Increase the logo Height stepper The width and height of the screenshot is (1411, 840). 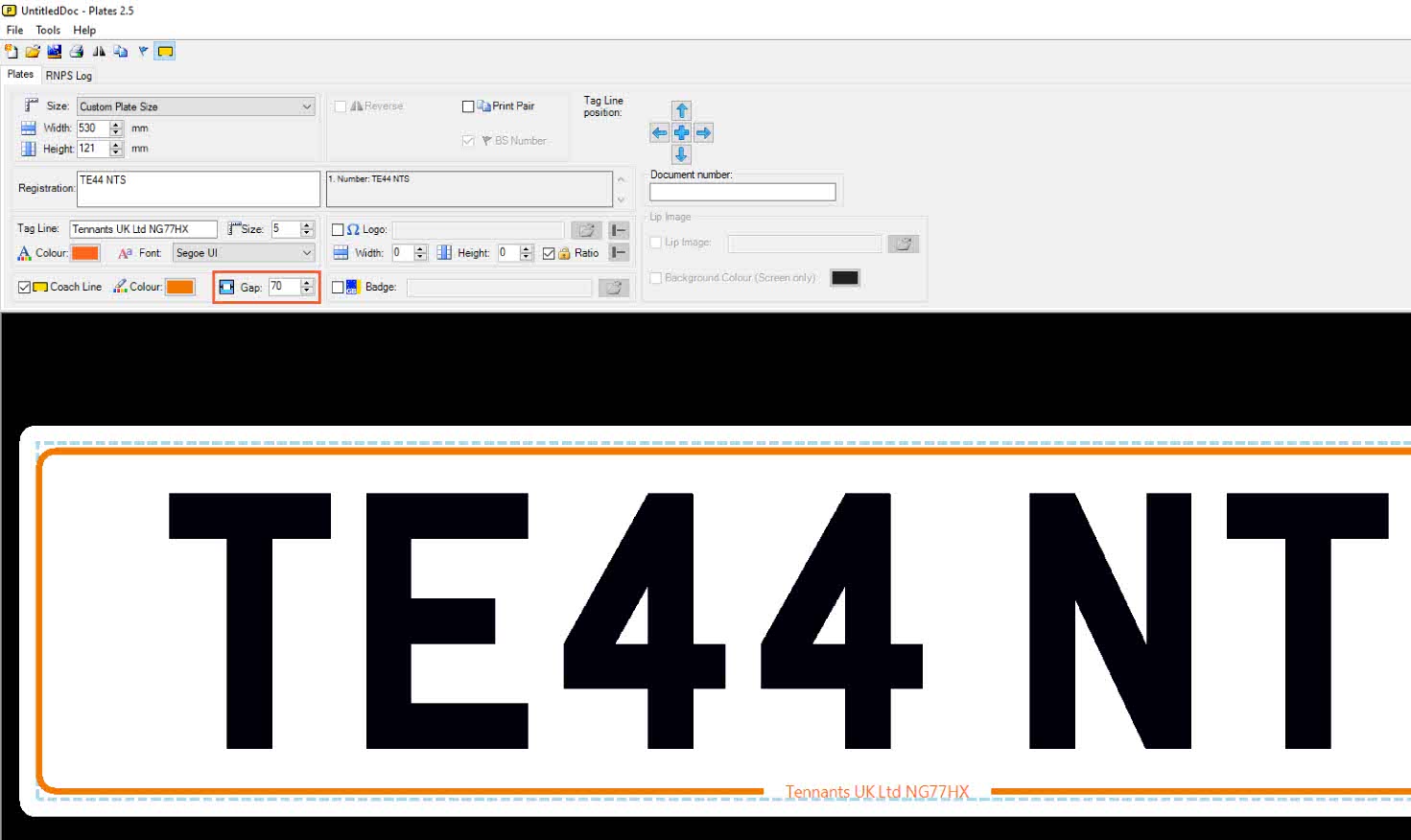click(526, 249)
